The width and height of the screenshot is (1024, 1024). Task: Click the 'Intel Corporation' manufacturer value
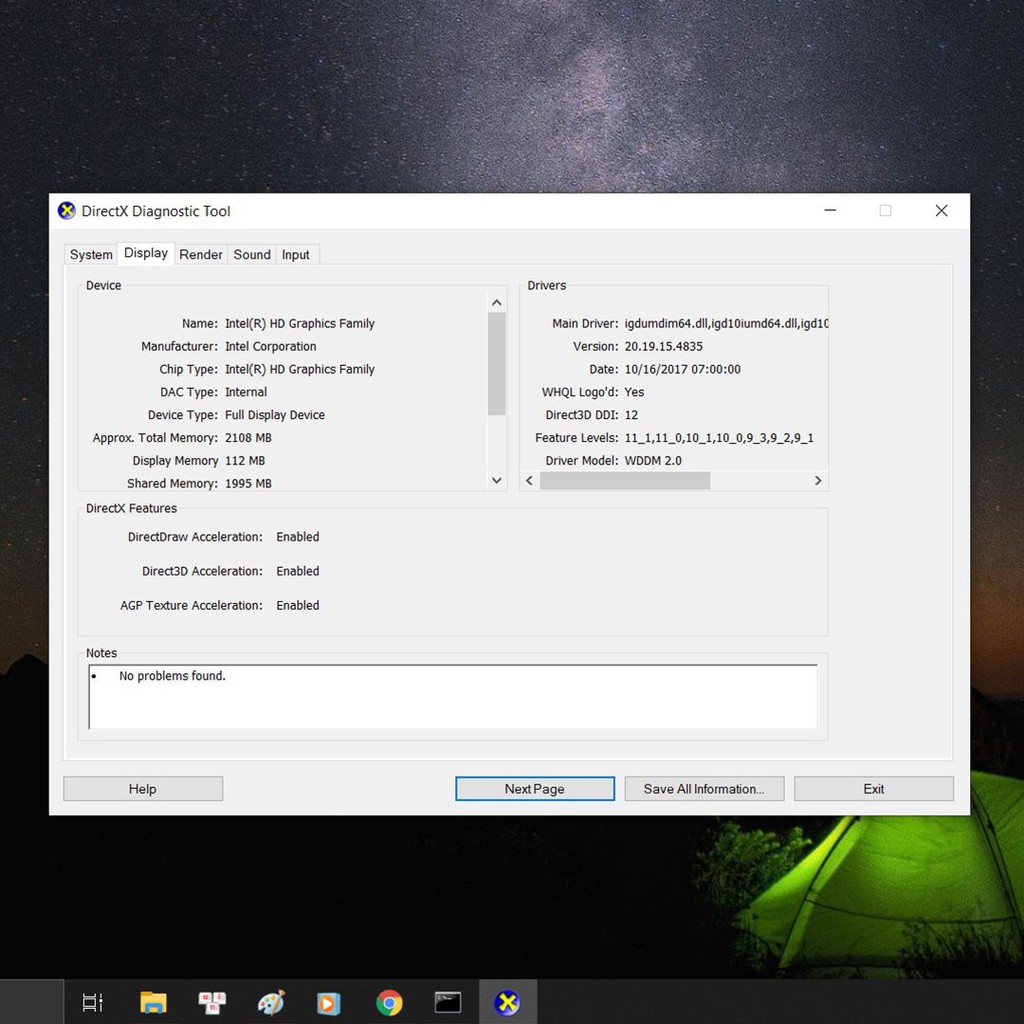click(x=270, y=346)
